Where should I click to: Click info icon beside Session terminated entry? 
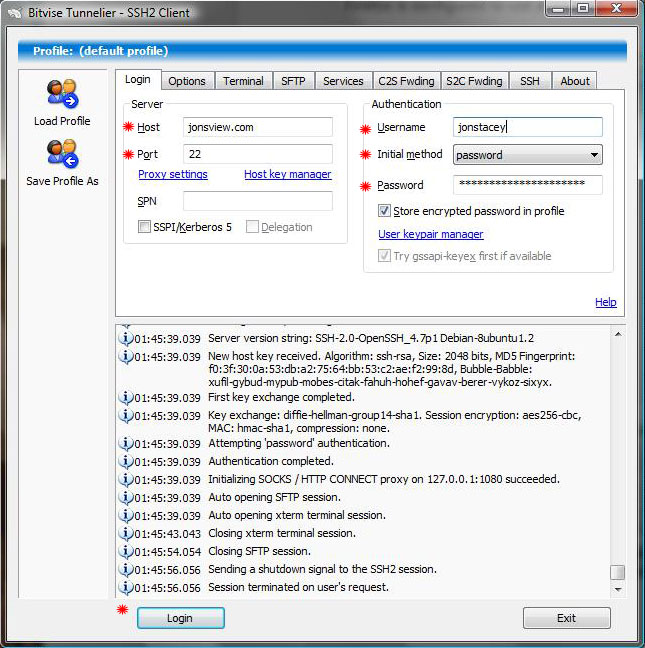126,587
